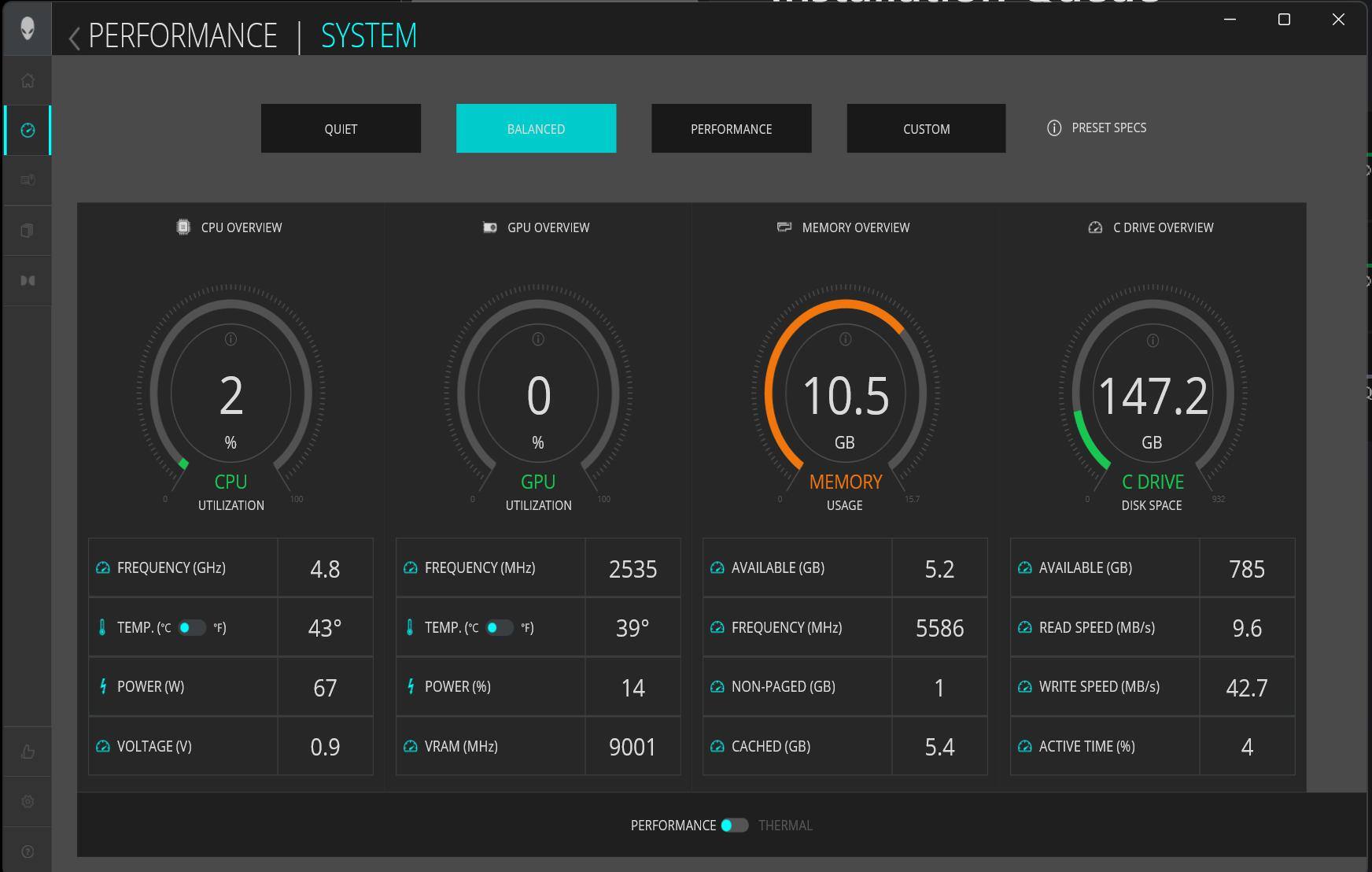Go back using the chevron before PERFORMANCE
1372x872 pixels.
point(74,38)
